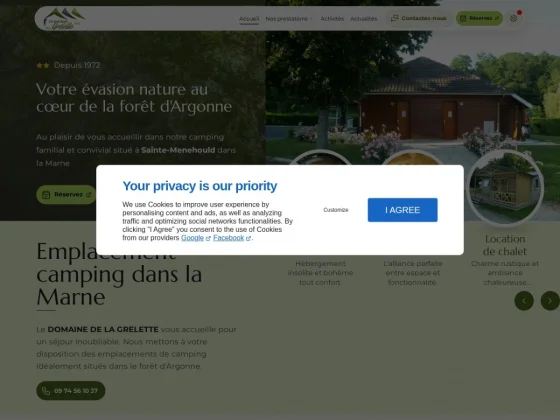560x420 pixels.
Task: Click the external link icon beside Facebook
Action: click(248, 239)
